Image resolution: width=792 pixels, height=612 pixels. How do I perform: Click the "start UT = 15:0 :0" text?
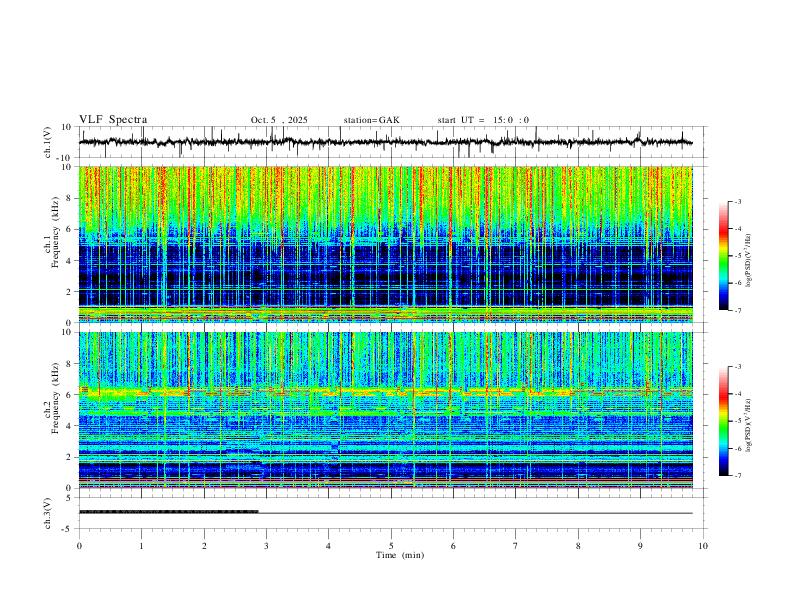tap(483, 120)
